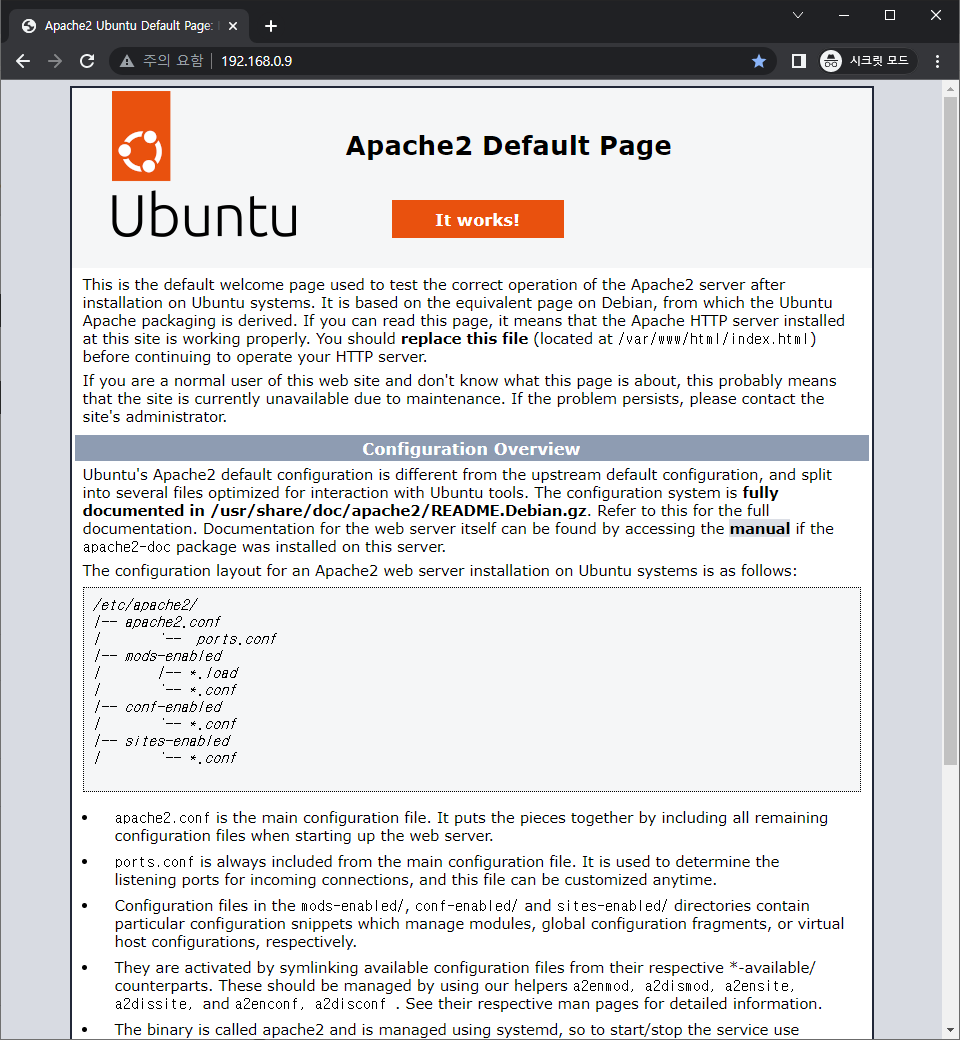This screenshot has height=1040, width=960.
Task: Open the tab search dropdown chevron
Action: 798,15
